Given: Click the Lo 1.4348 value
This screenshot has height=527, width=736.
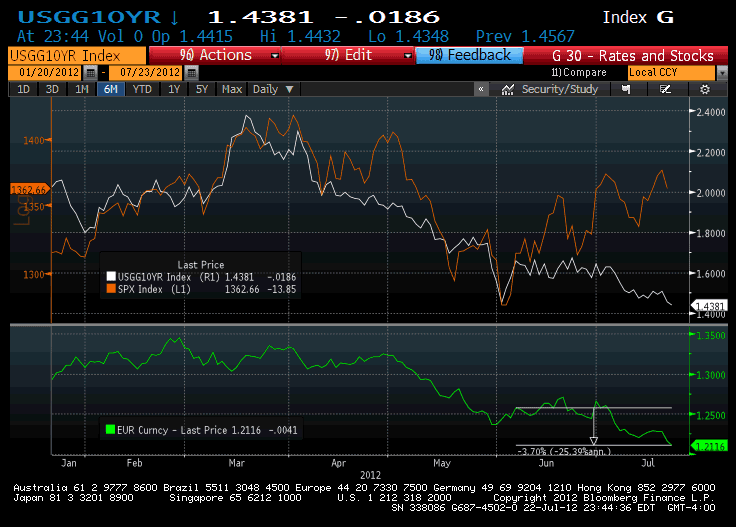Looking at the screenshot, I should click(x=408, y=36).
